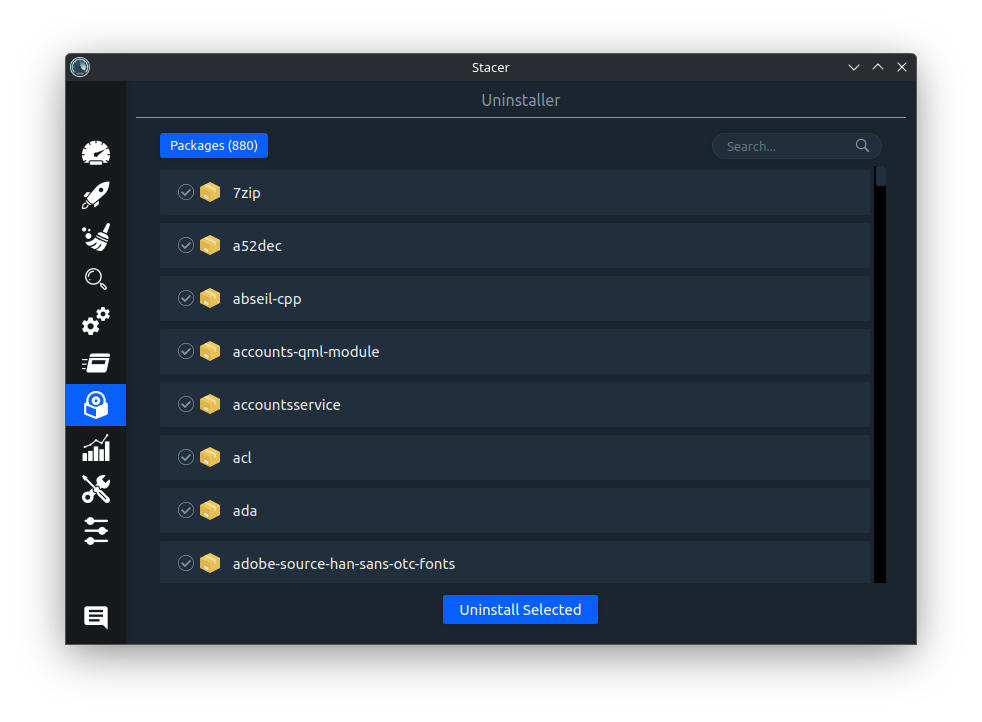Screen dimensions: 982x722
Task: Check the 7zip package checkbox
Action: [185, 192]
